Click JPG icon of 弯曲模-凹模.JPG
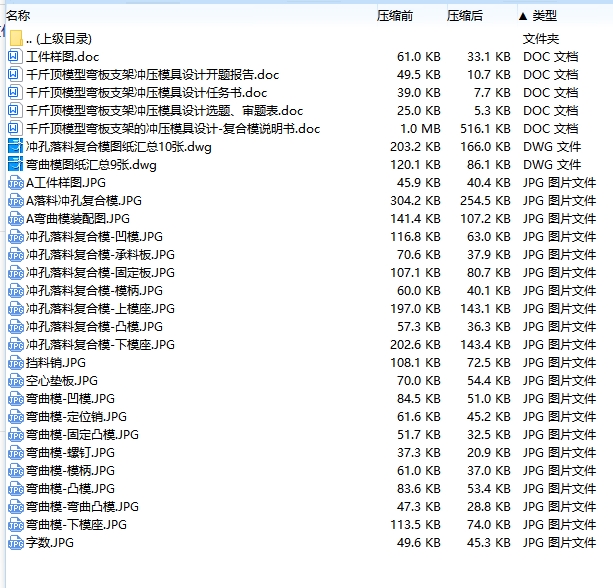 coord(16,398)
